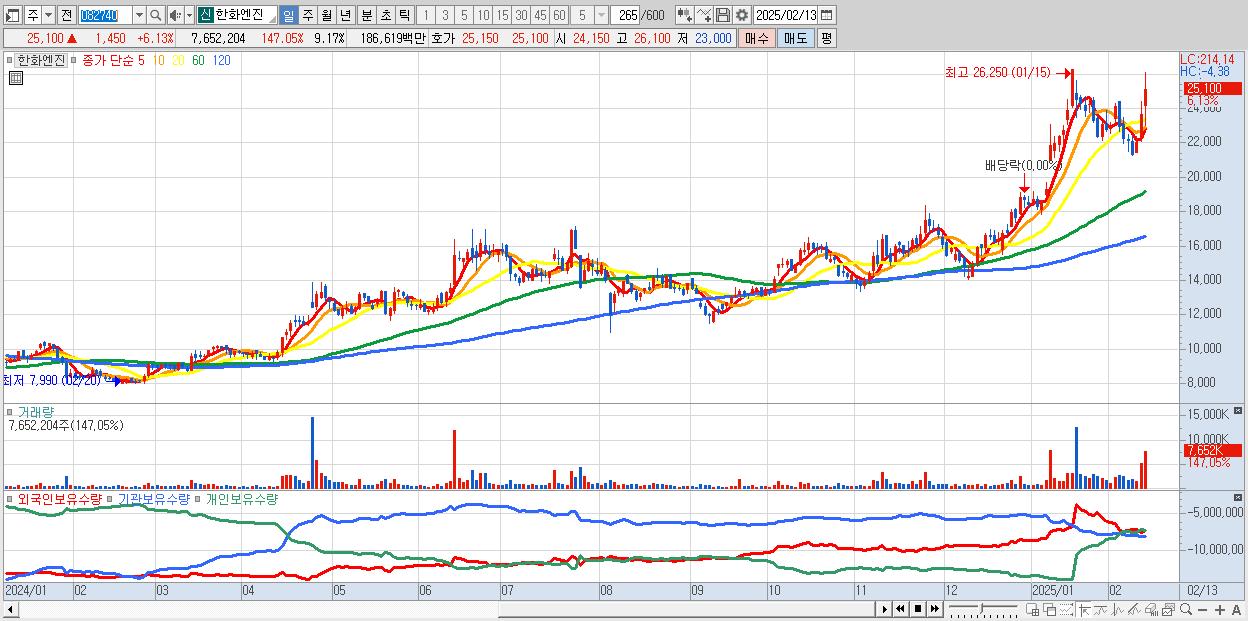Zoom out with the minus icon

pos(1202,610)
